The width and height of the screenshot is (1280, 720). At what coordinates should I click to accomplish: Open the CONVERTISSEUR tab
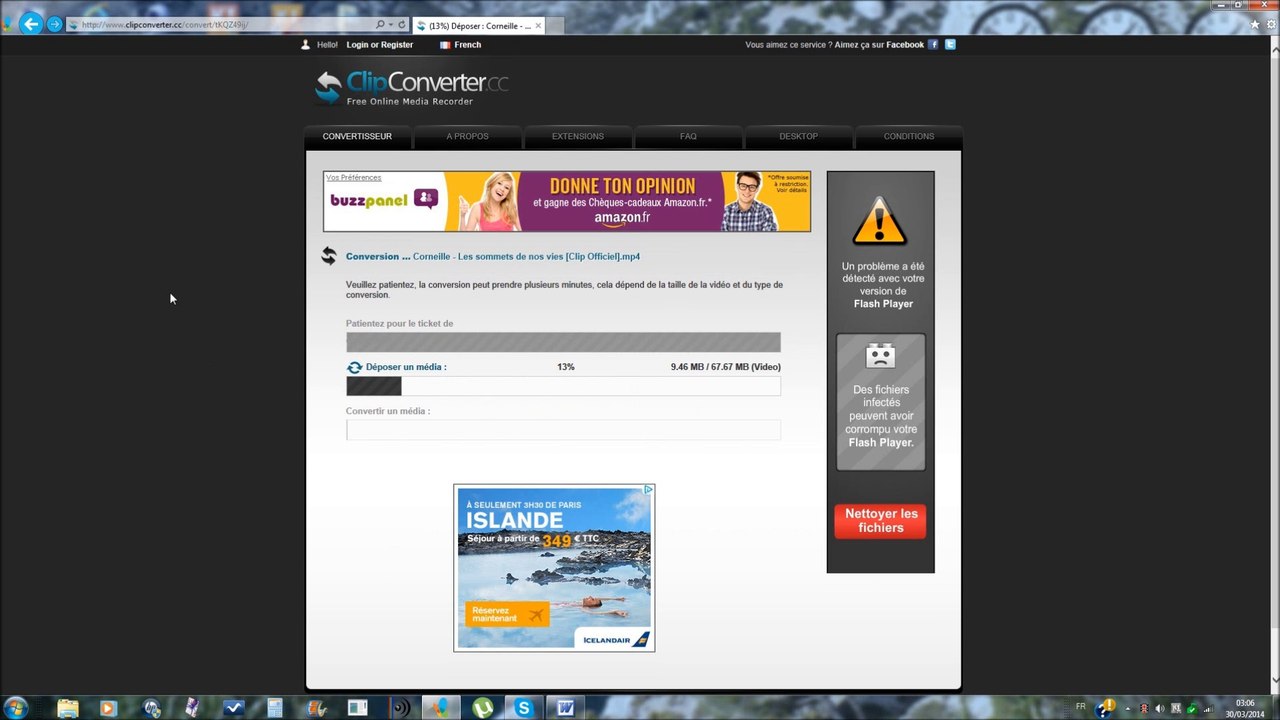(x=357, y=136)
